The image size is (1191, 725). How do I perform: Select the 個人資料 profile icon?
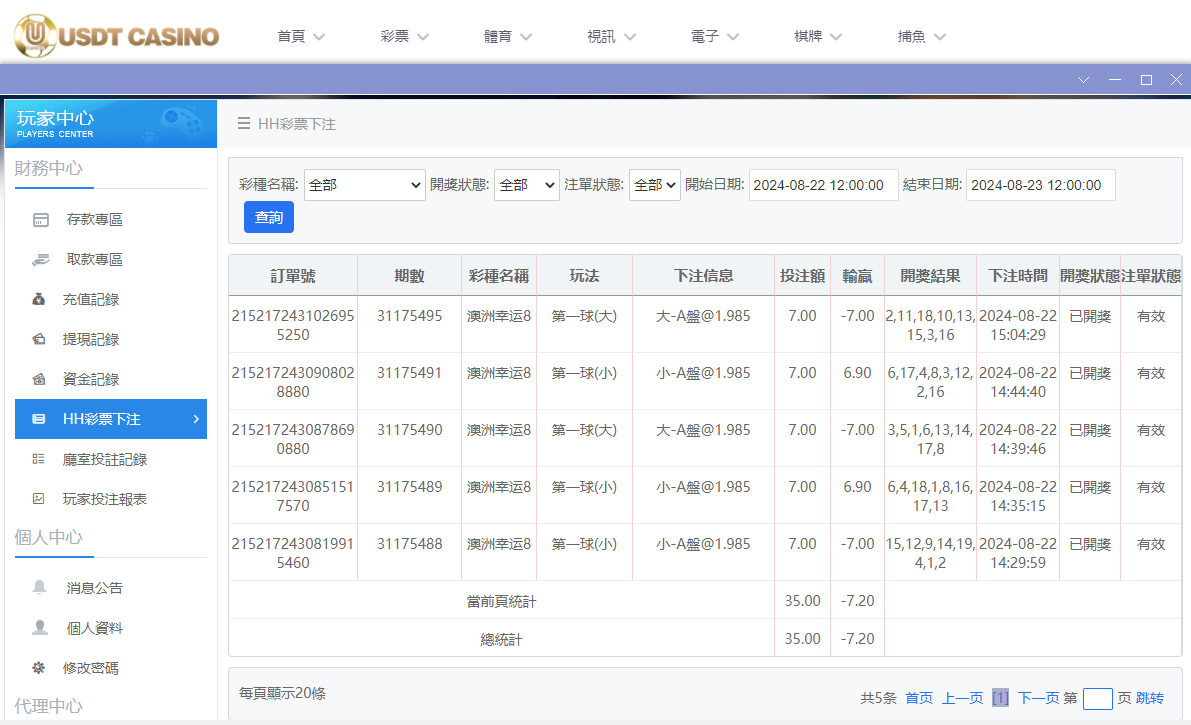(39, 627)
